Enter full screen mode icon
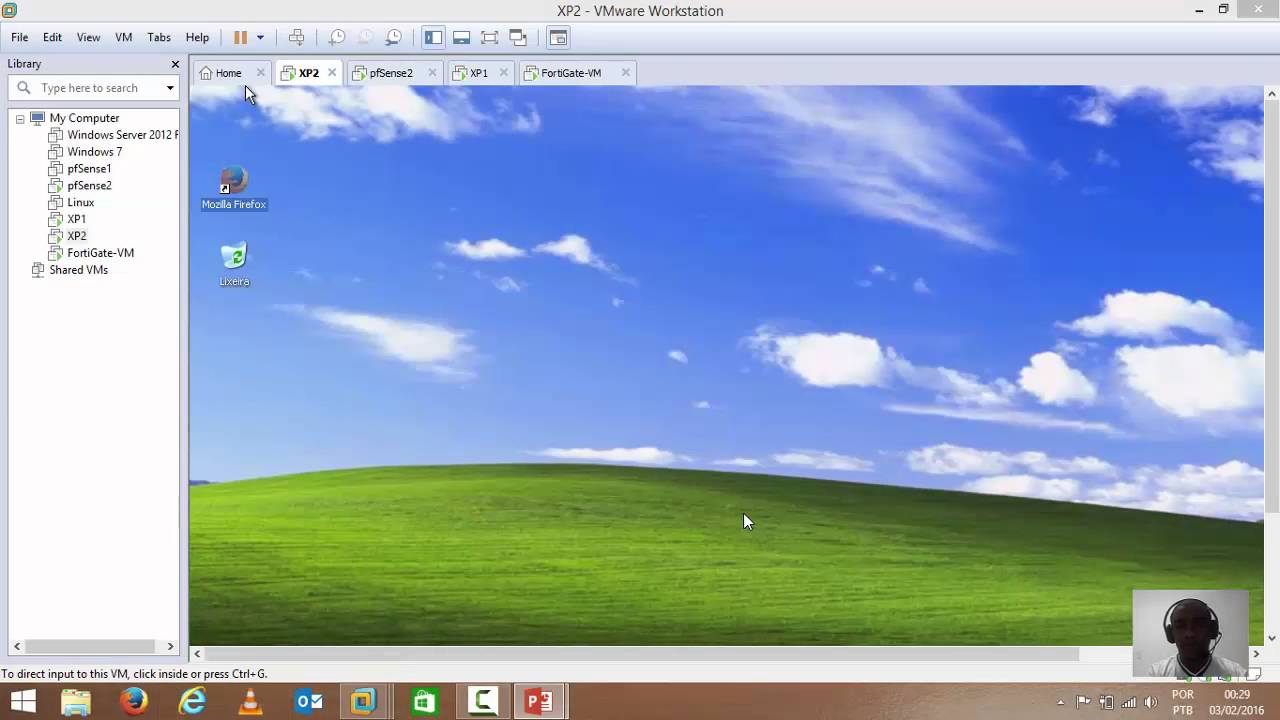 click(x=489, y=37)
